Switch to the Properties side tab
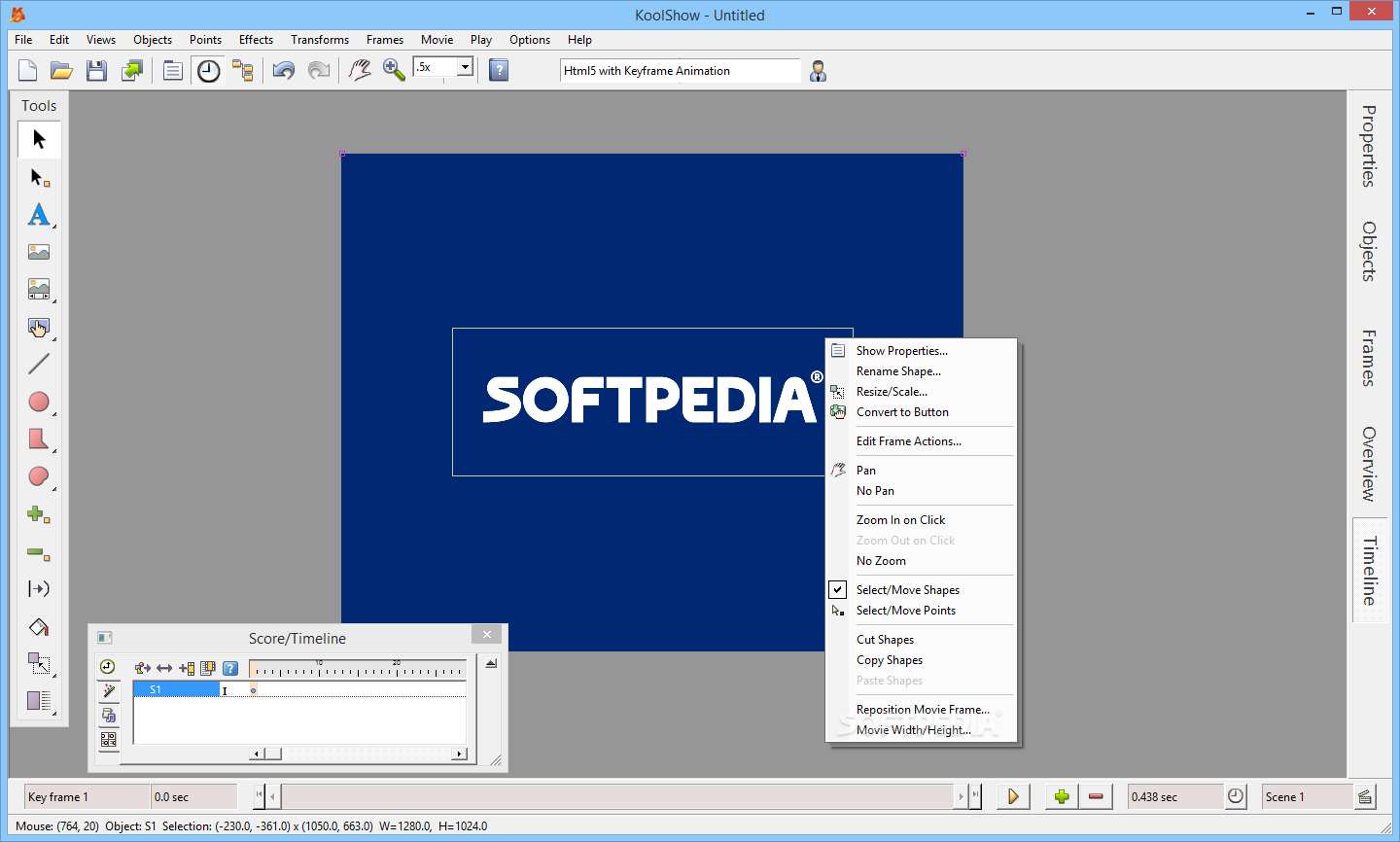The image size is (1400, 842). point(1369,146)
